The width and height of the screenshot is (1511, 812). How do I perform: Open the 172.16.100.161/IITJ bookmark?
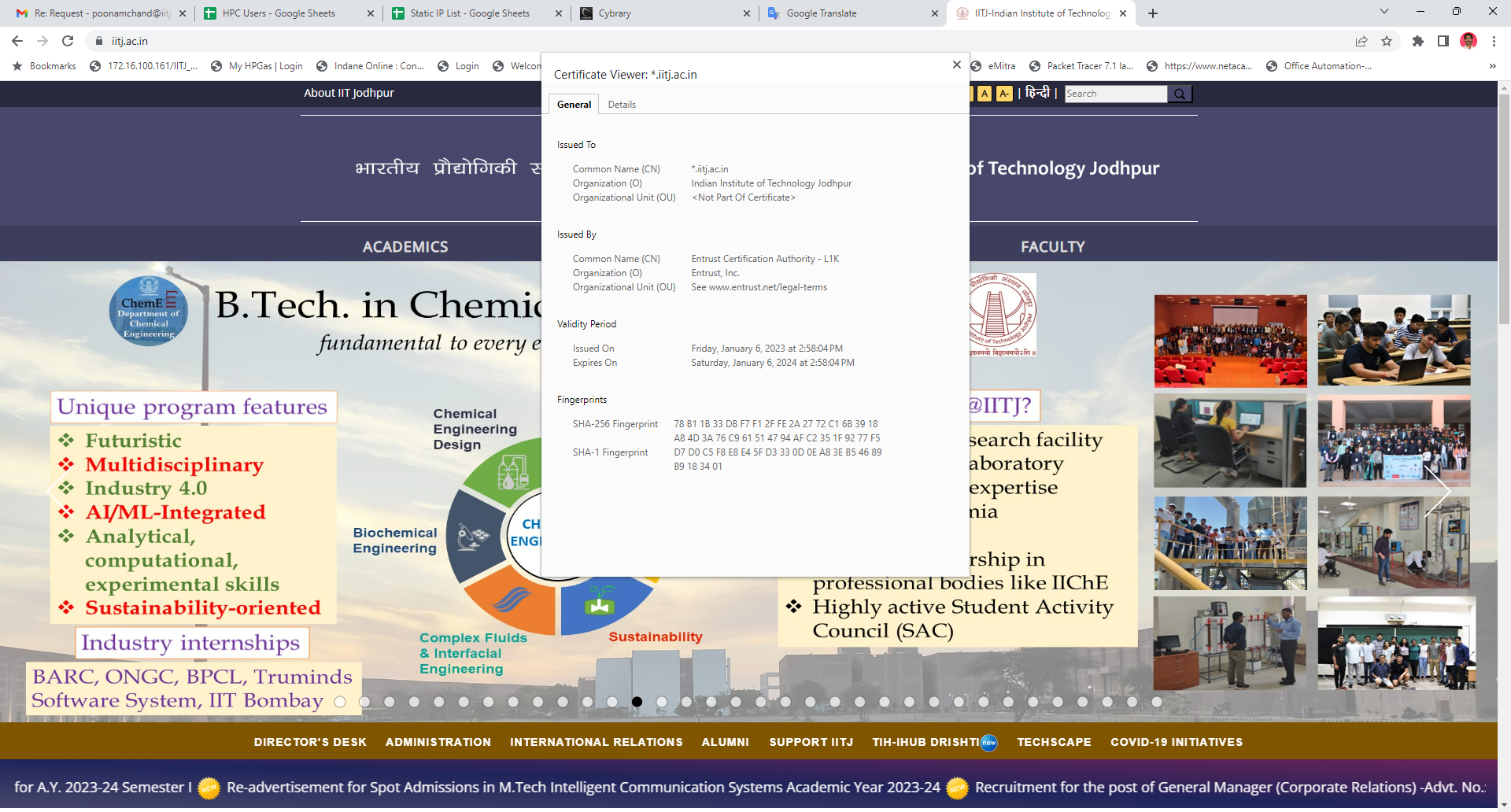(143, 66)
